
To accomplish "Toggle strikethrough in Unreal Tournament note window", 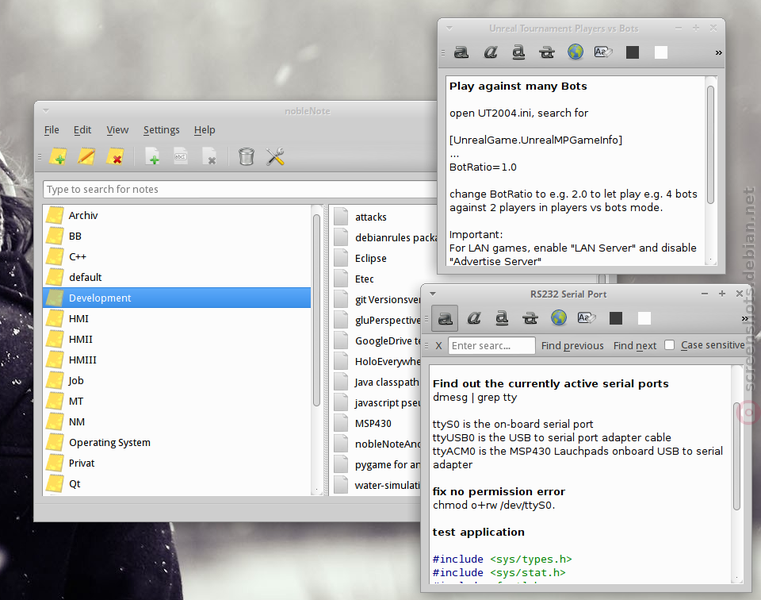I will (x=546, y=52).
